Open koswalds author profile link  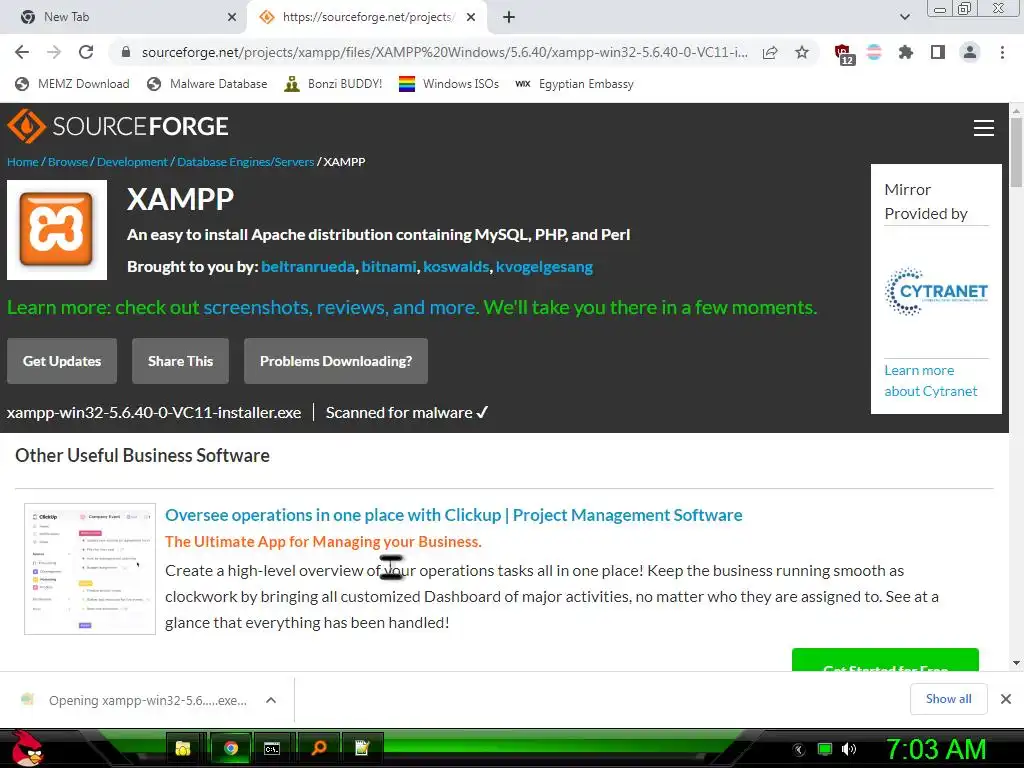point(456,266)
